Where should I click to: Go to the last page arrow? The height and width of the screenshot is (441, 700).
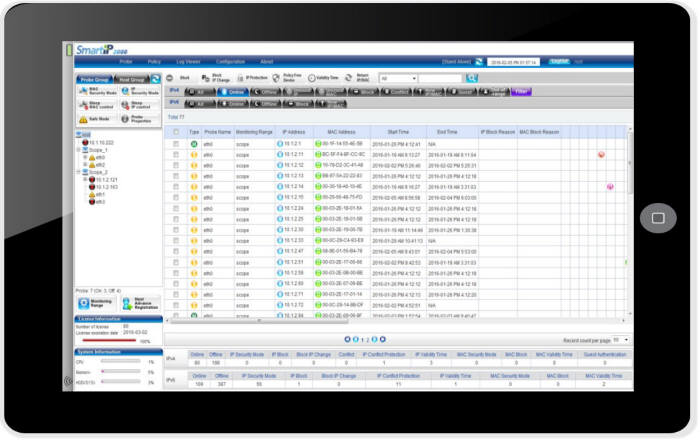click(383, 340)
